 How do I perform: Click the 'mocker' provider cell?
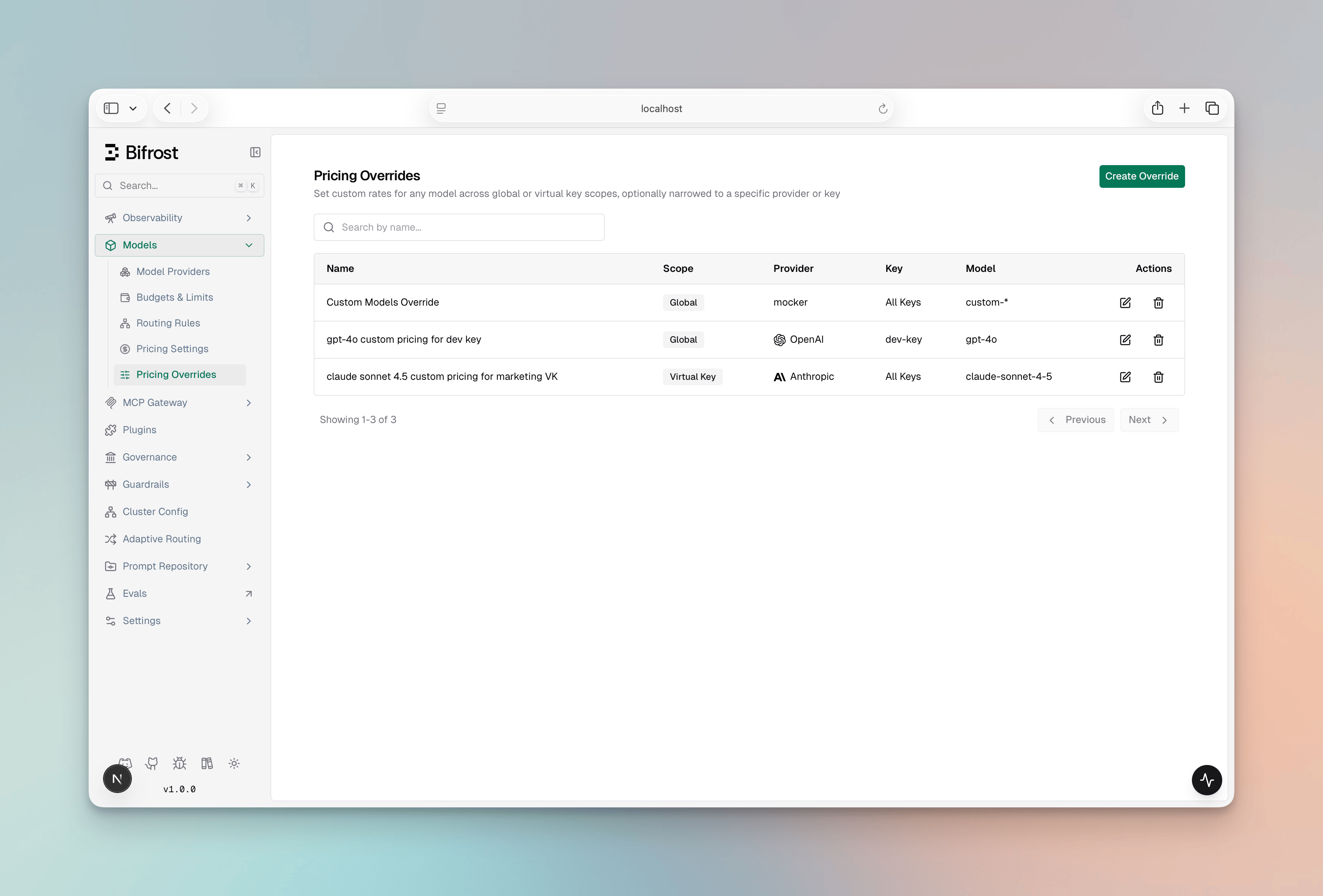tap(790, 302)
